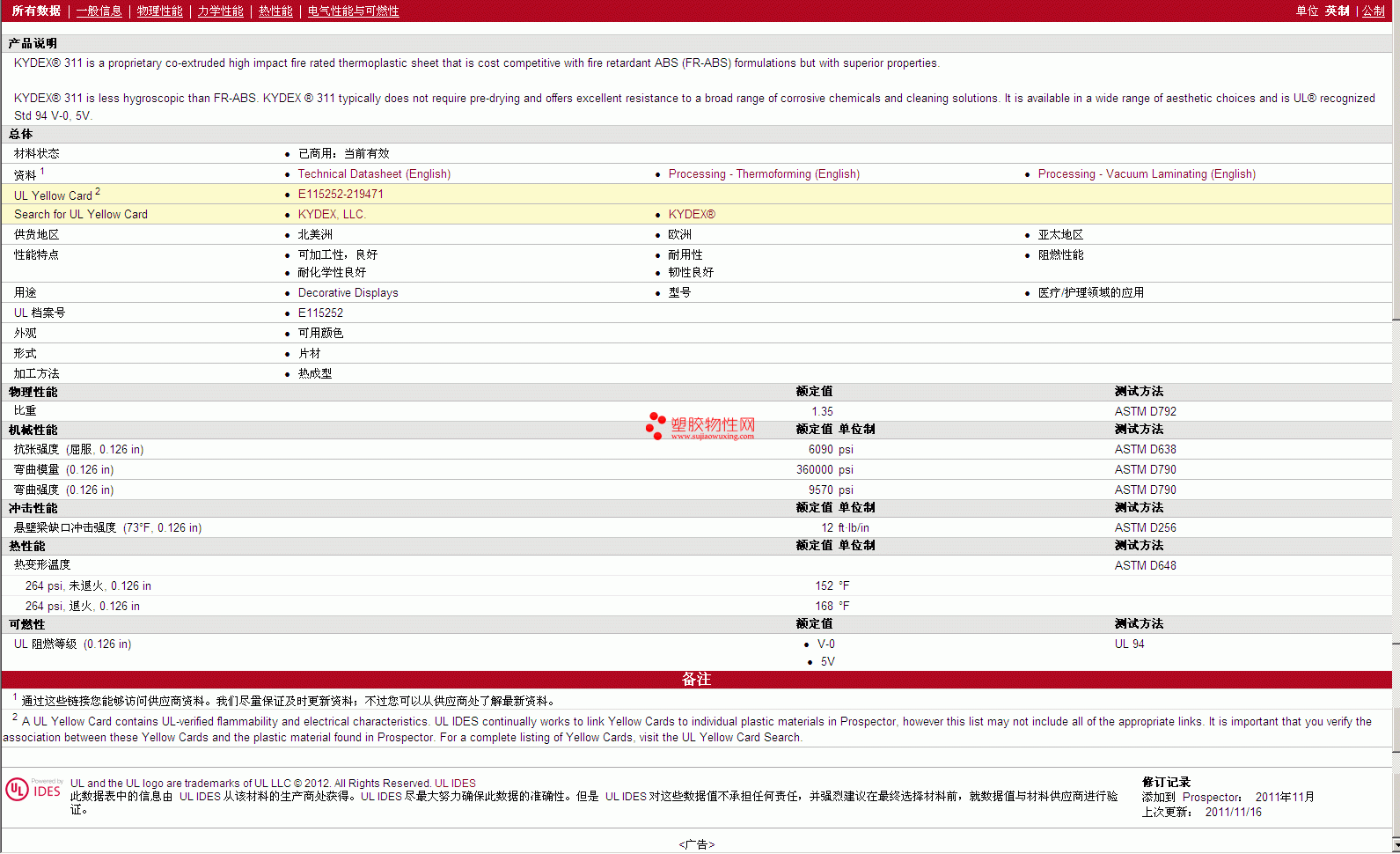Switch to the 一般信息 tab
Viewport: 1400px width, 854px height.
pyautogui.click(x=99, y=11)
